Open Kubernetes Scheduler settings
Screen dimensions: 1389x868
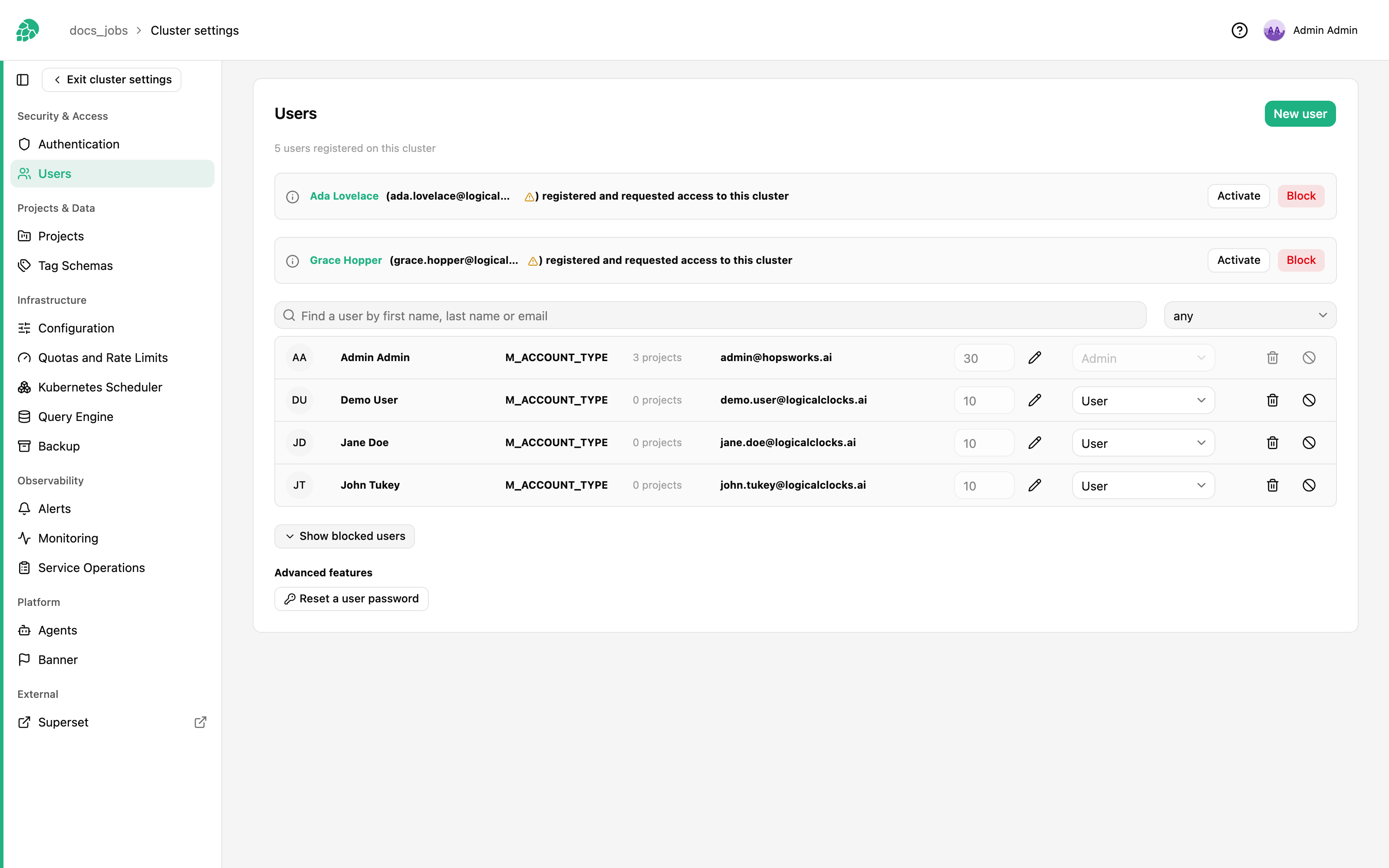tap(112, 387)
